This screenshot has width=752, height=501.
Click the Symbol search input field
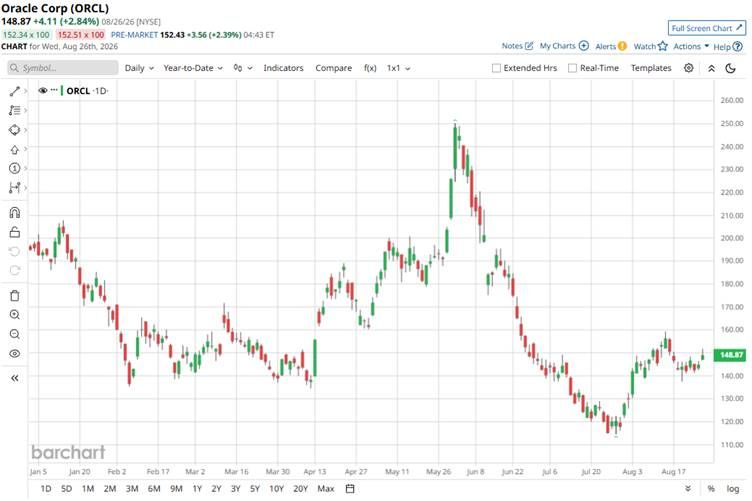pos(63,68)
